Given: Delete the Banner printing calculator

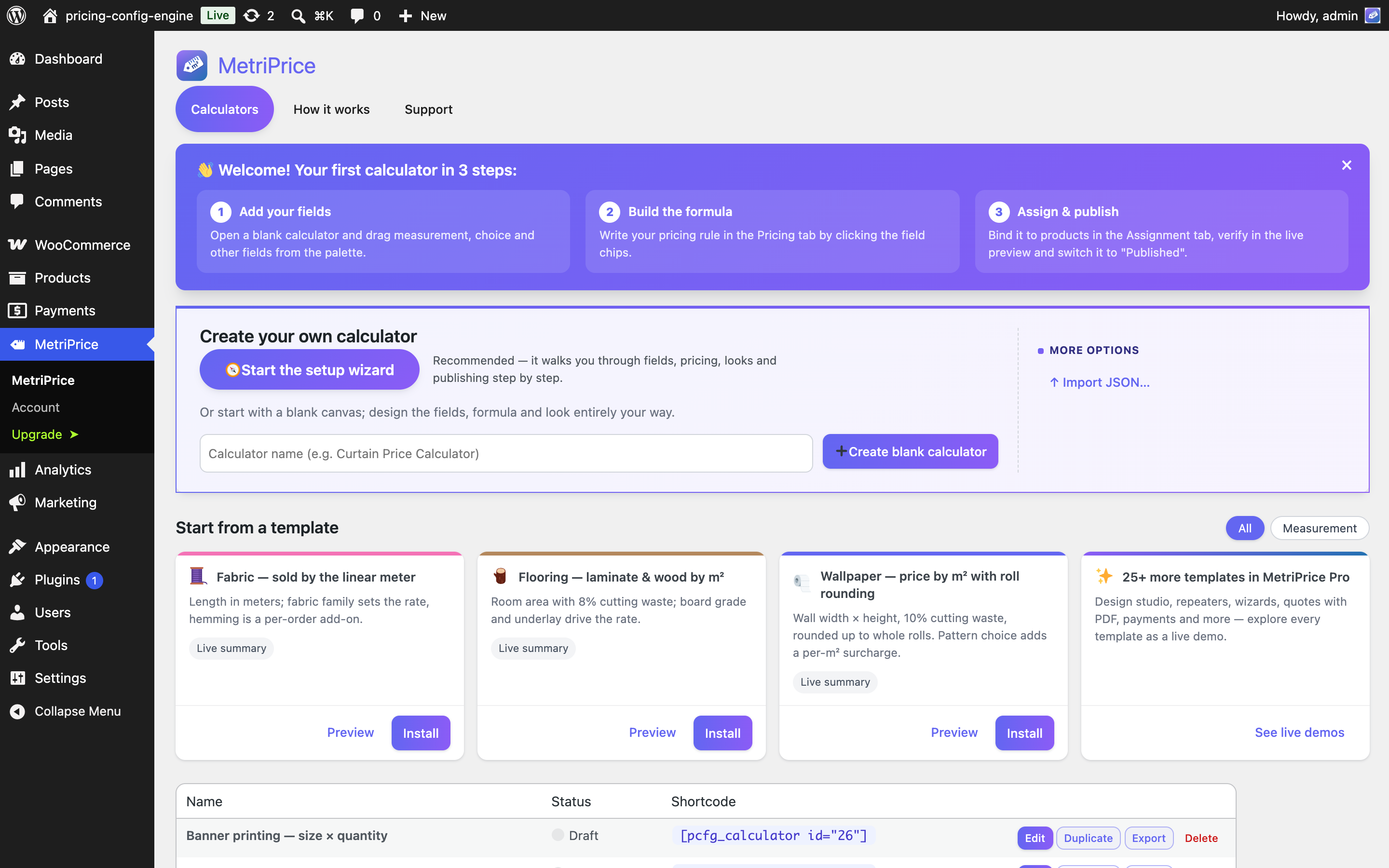Looking at the screenshot, I should [x=1201, y=838].
